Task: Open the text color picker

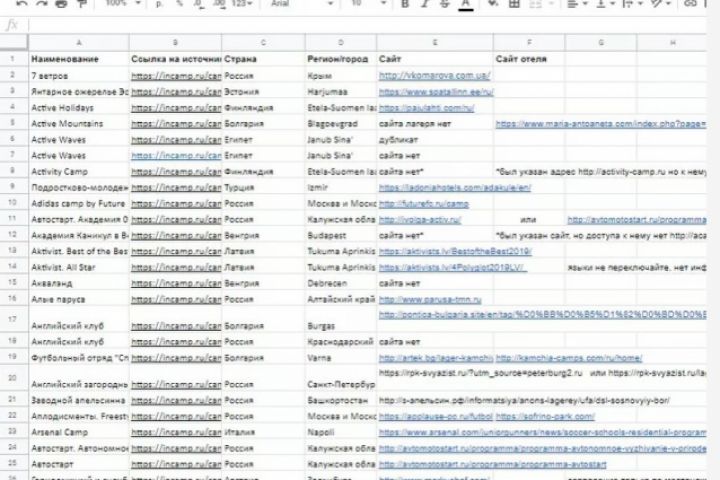Action: [x=466, y=4]
